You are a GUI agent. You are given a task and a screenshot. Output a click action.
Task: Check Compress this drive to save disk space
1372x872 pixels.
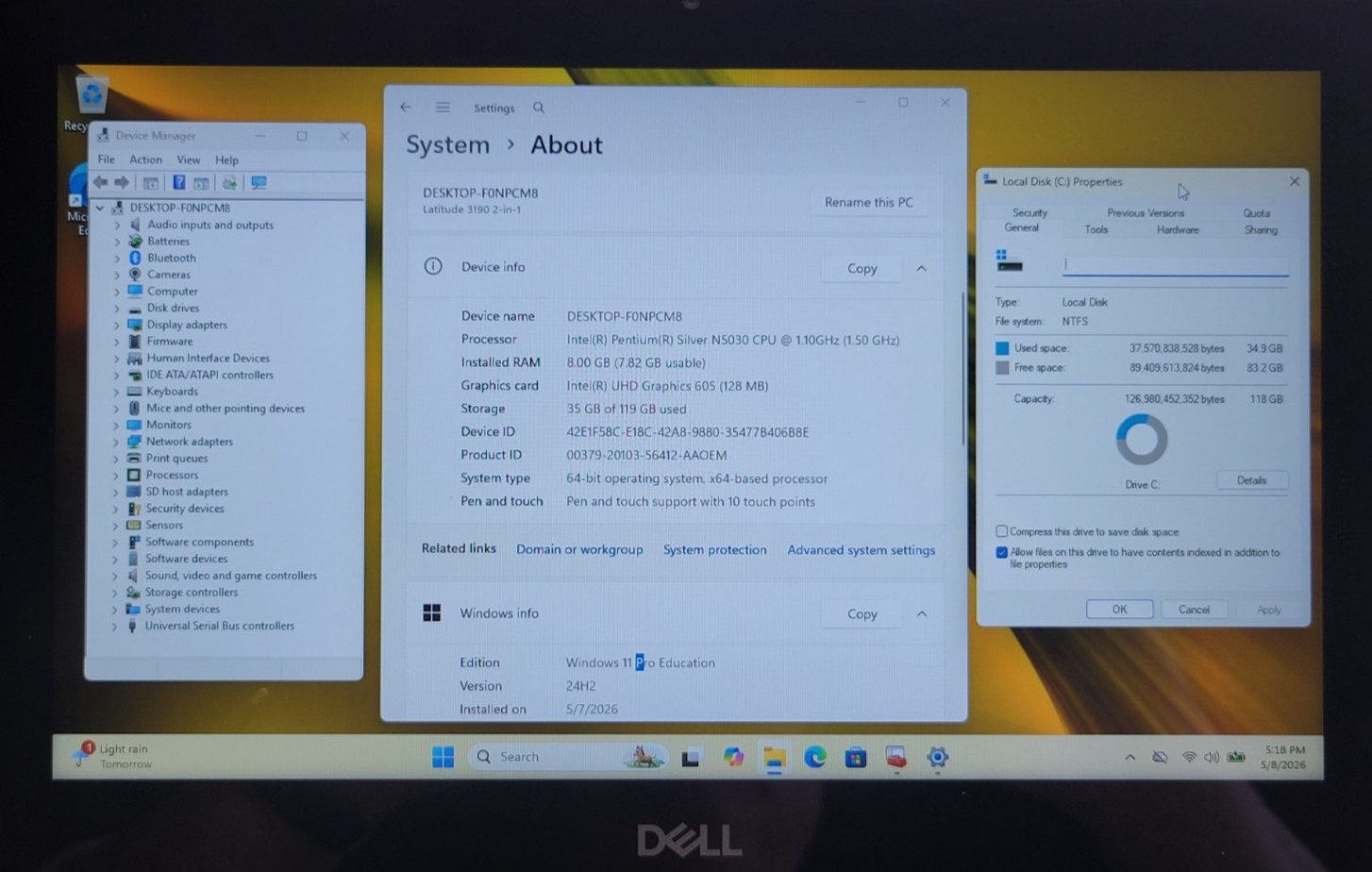(x=1002, y=531)
